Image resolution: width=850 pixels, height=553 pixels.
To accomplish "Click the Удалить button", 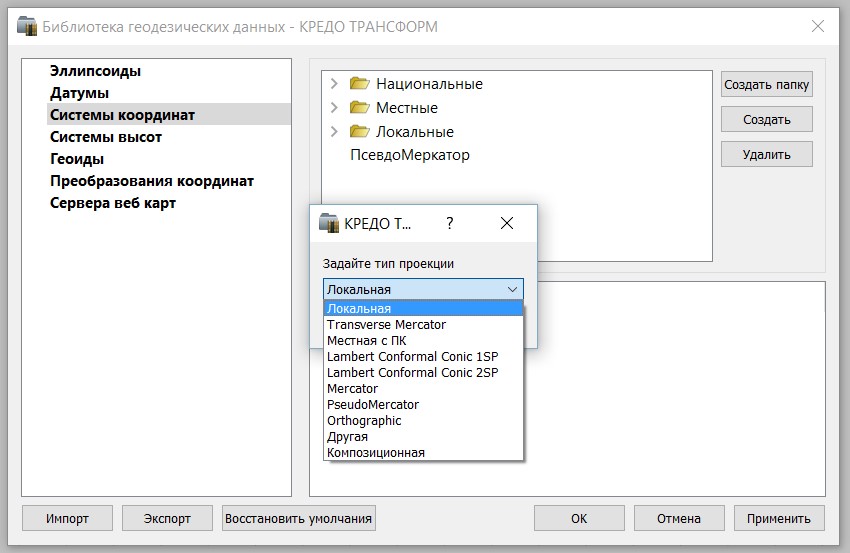I will [x=767, y=155].
